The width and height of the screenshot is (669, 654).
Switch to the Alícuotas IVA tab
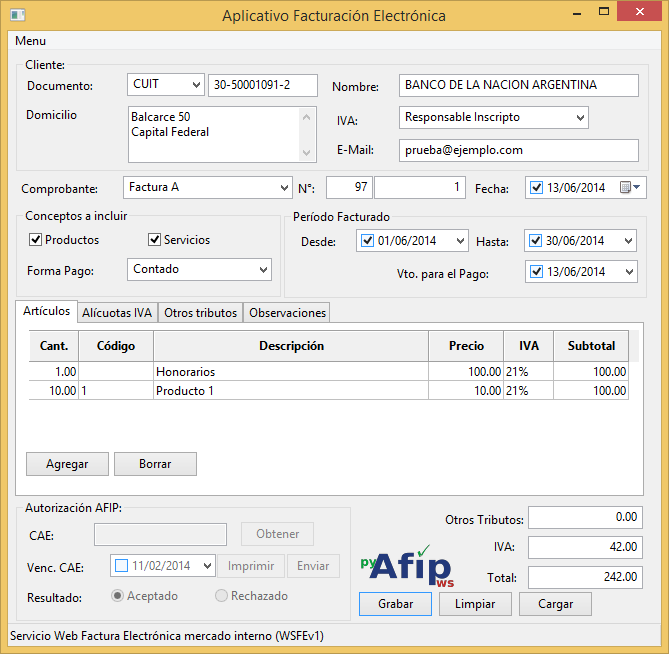click(117, 313)
